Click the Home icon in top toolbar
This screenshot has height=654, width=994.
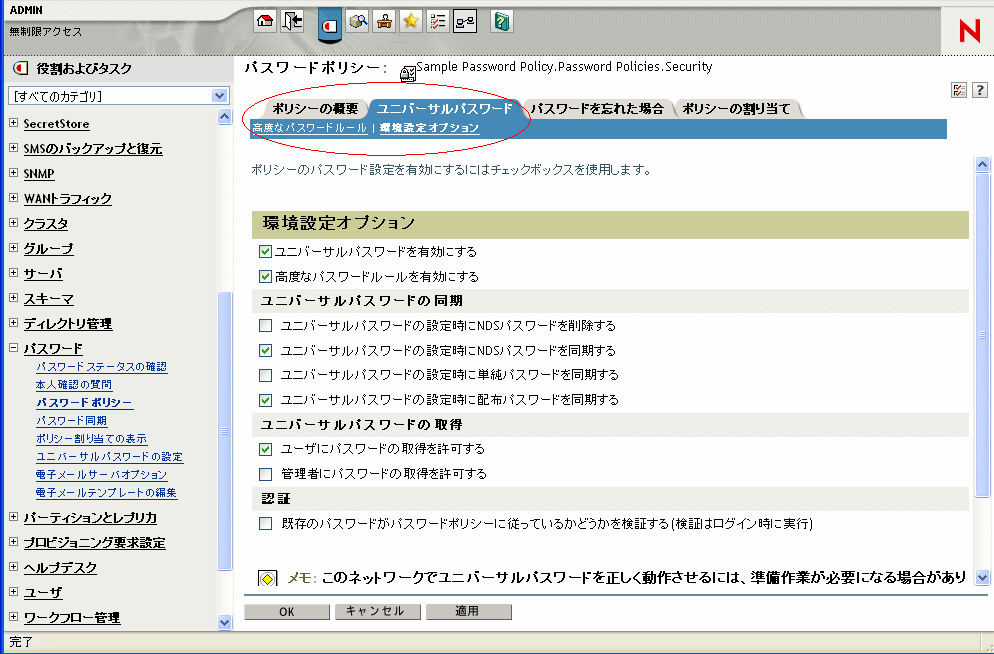pos(265,21)
